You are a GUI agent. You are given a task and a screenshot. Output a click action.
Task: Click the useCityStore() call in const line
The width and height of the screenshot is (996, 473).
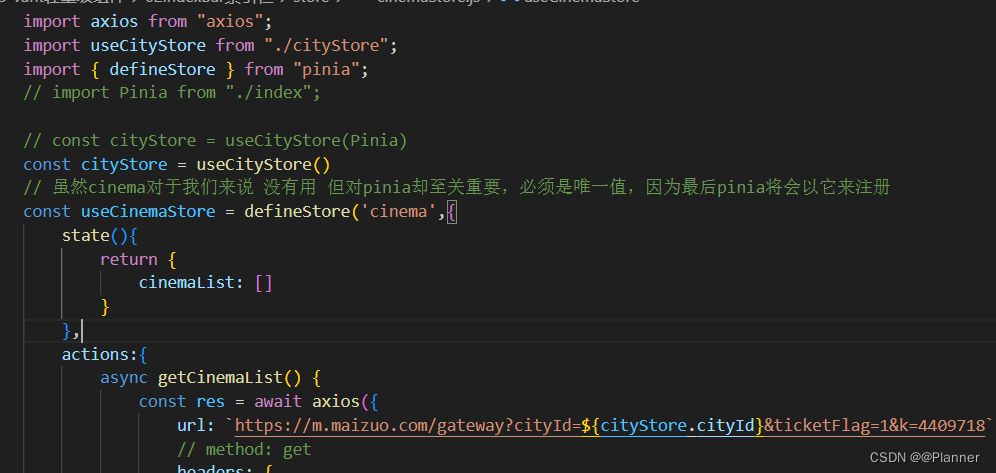tap(263, 164)
